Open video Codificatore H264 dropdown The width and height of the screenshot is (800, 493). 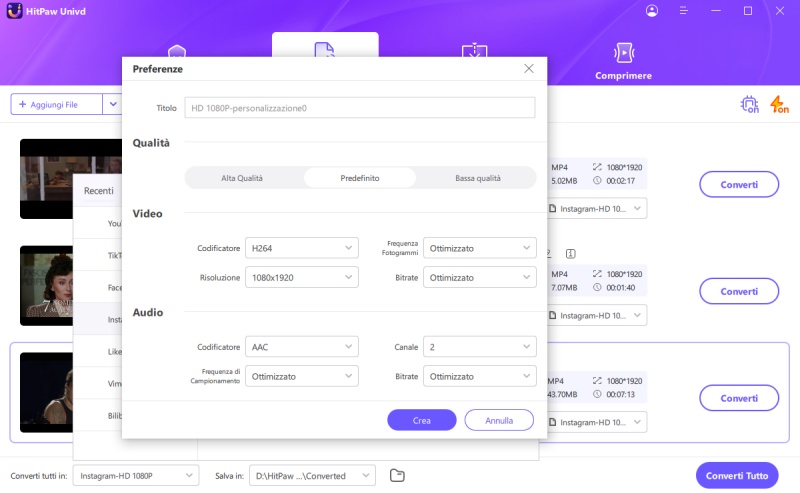click(x=302, y=247)
